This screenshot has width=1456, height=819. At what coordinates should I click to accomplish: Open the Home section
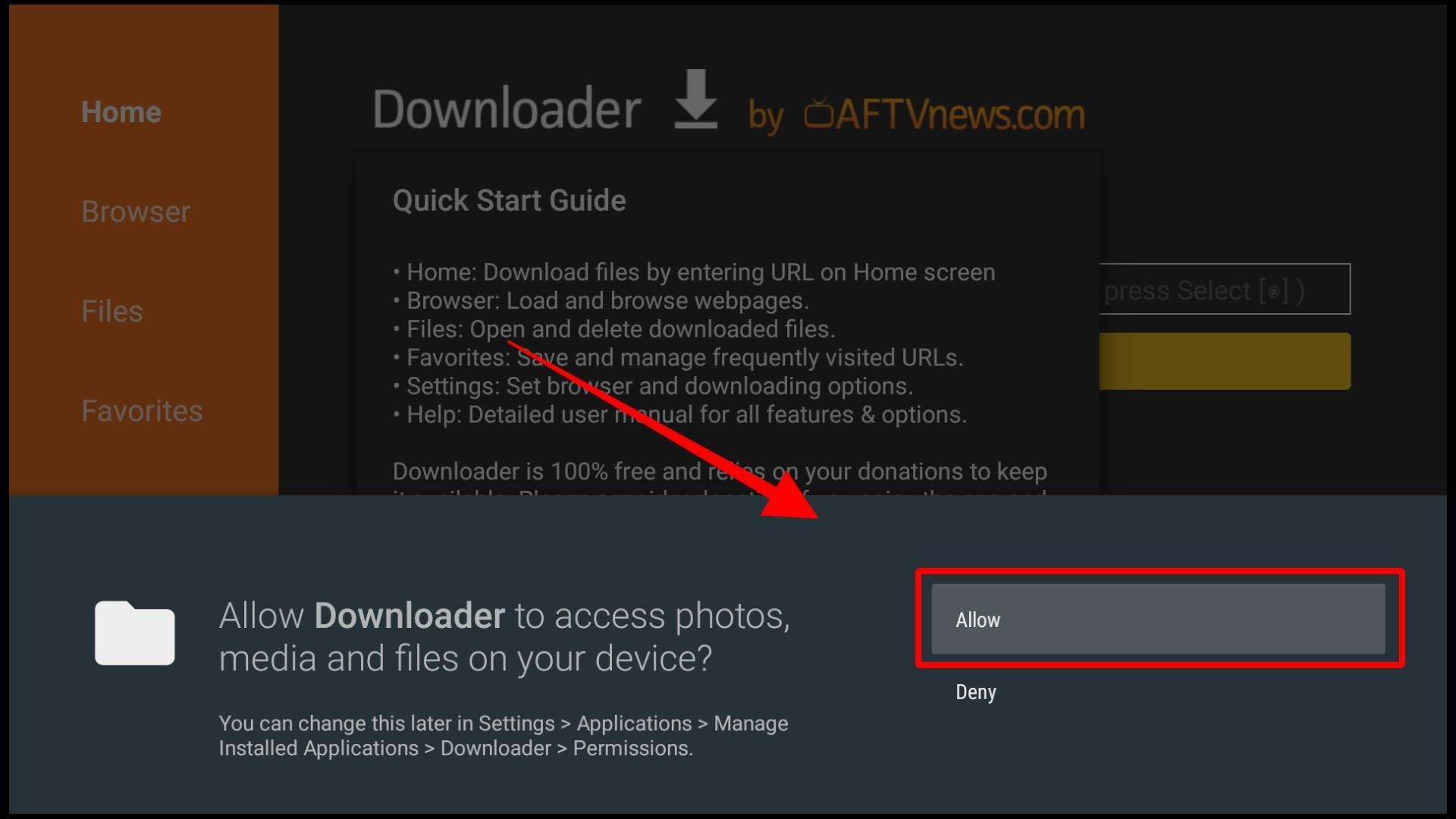pos(121,112)
